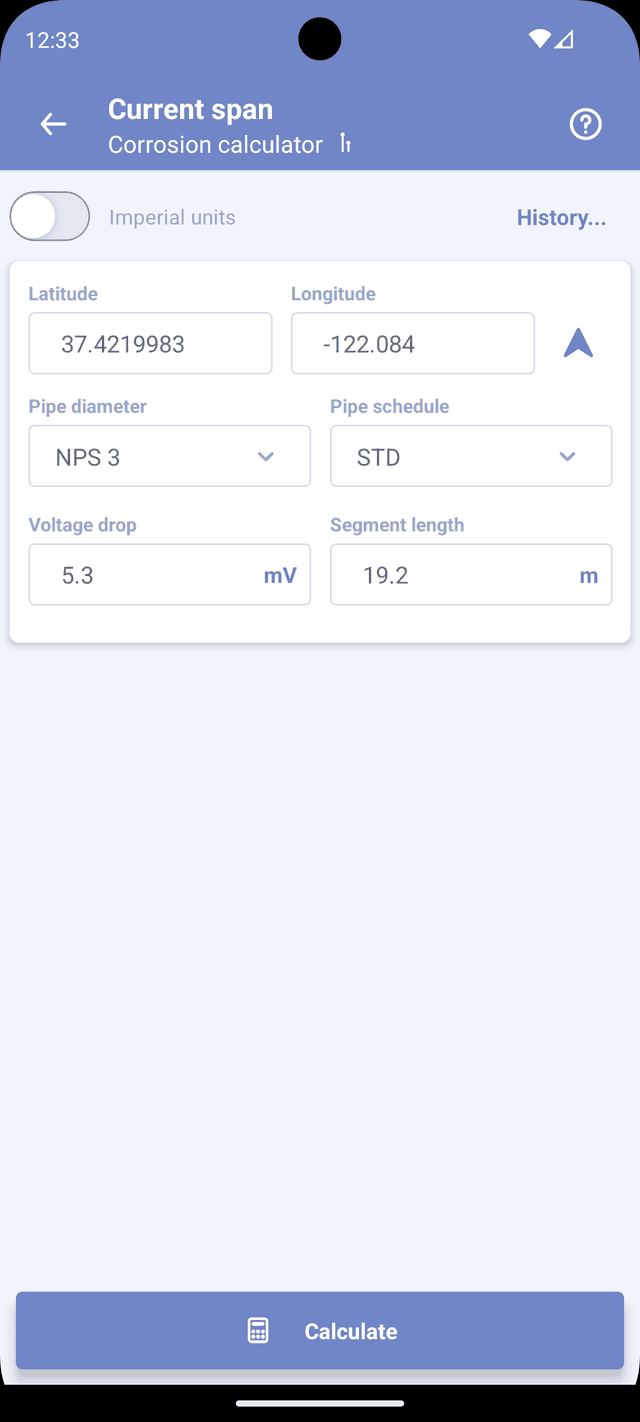Tap the Latitude input field
The image size is (640, 1422).
click(150, 344)
